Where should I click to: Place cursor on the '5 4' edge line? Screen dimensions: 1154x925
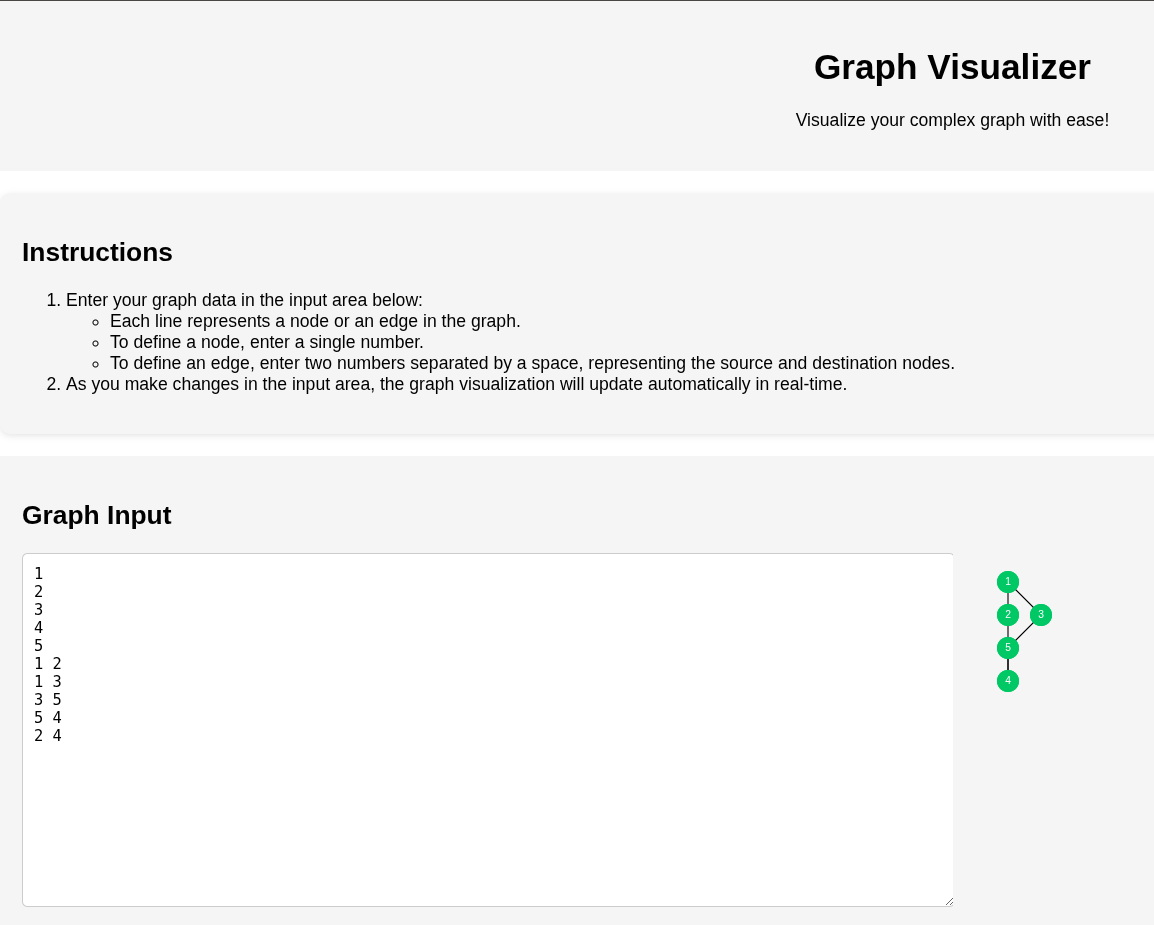click(x=48, y=718)
